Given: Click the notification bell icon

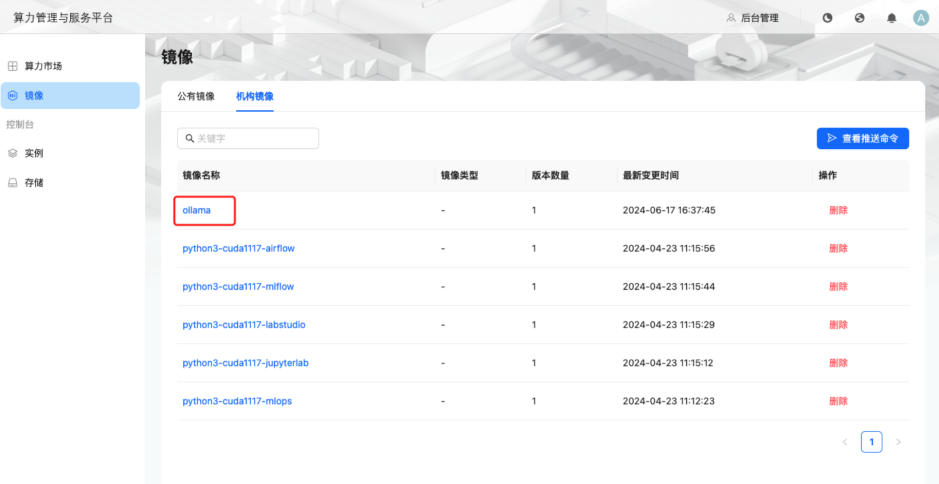Looking at the screenshot, I should [891, 18].
